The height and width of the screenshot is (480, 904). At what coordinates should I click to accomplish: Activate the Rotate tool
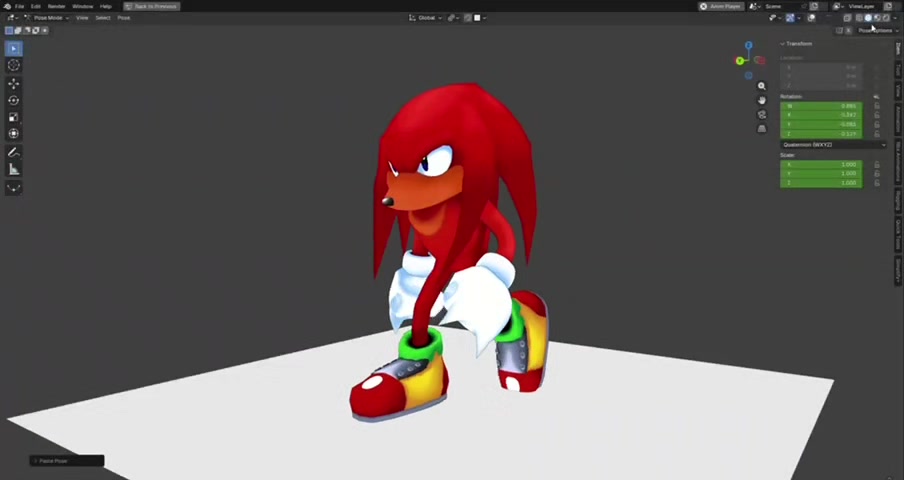coord(14,100)
